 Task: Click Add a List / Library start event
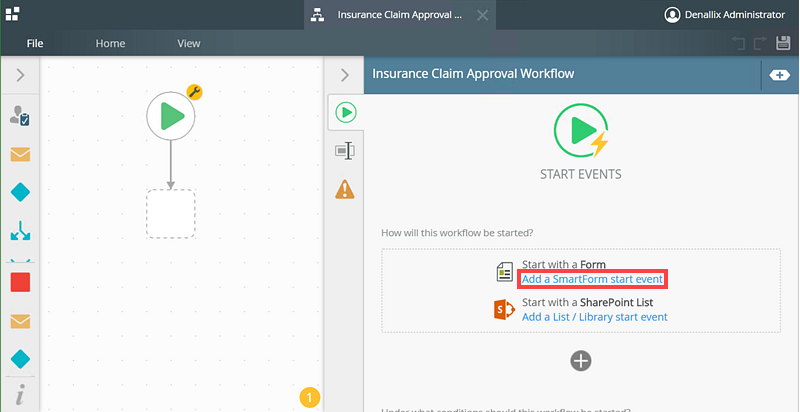(595, 317)
